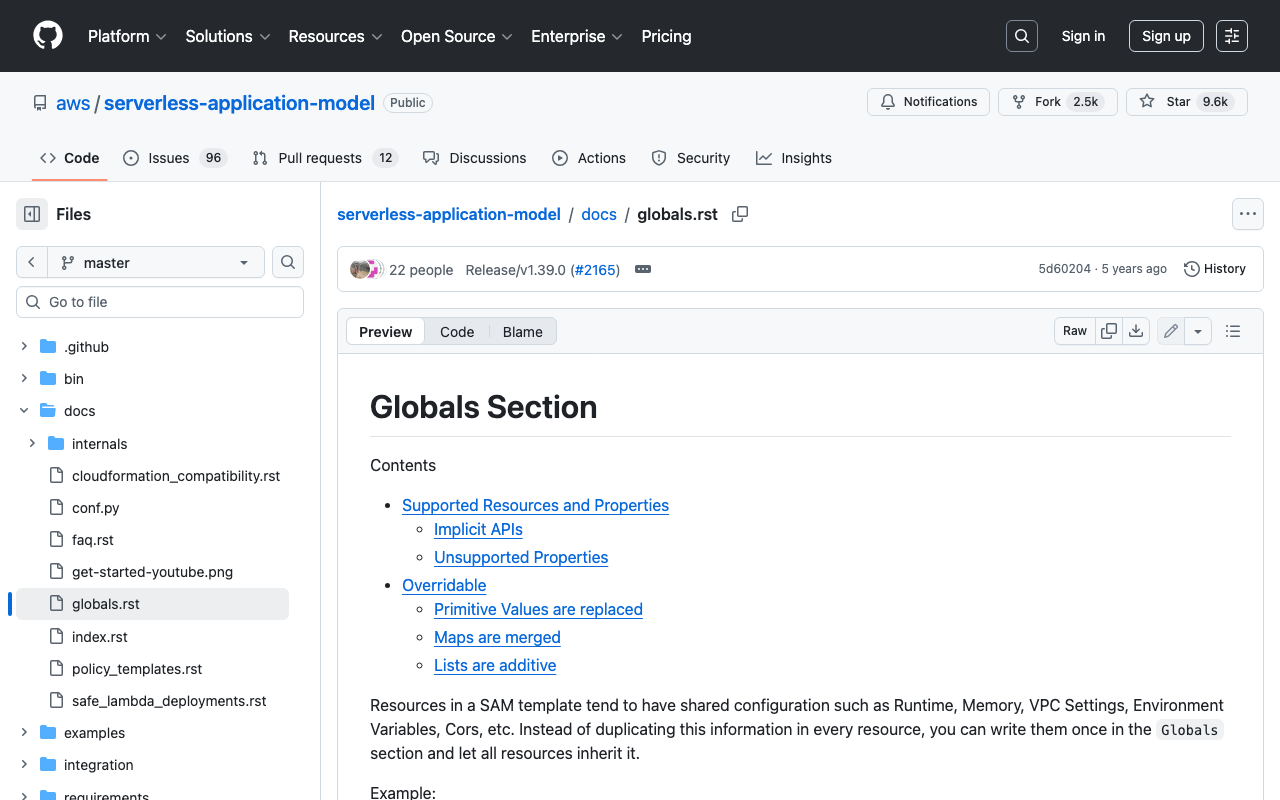The width and height of the screenshot is (1280, 800).
Task: Open the Pull requests tab
Action: 319,158
